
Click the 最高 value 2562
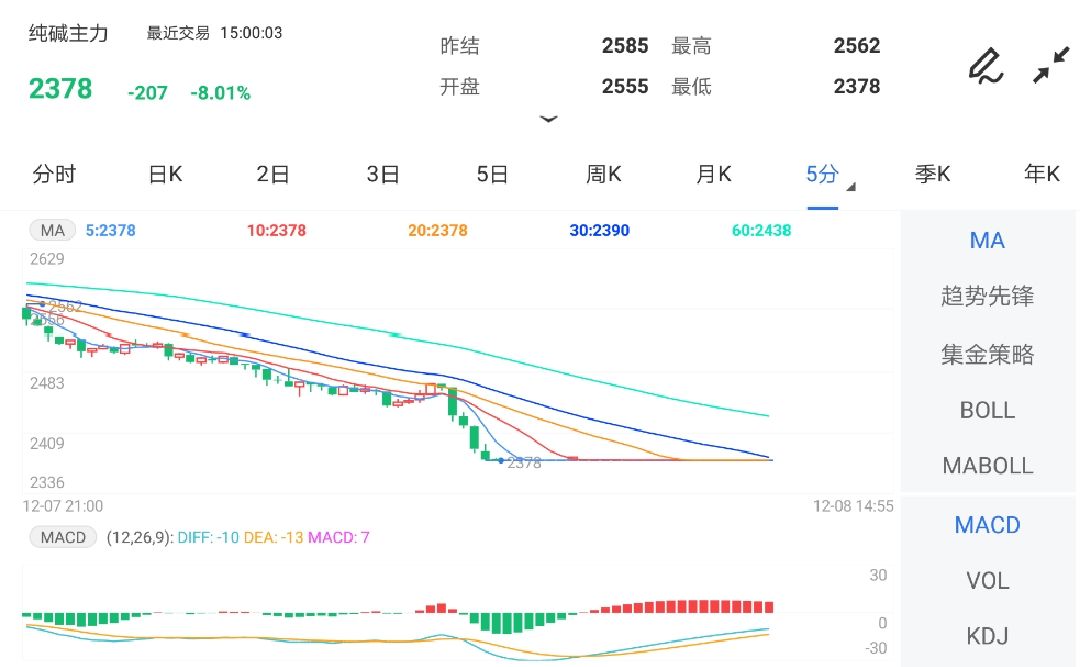pyautogui.click(x=857, y=45)
